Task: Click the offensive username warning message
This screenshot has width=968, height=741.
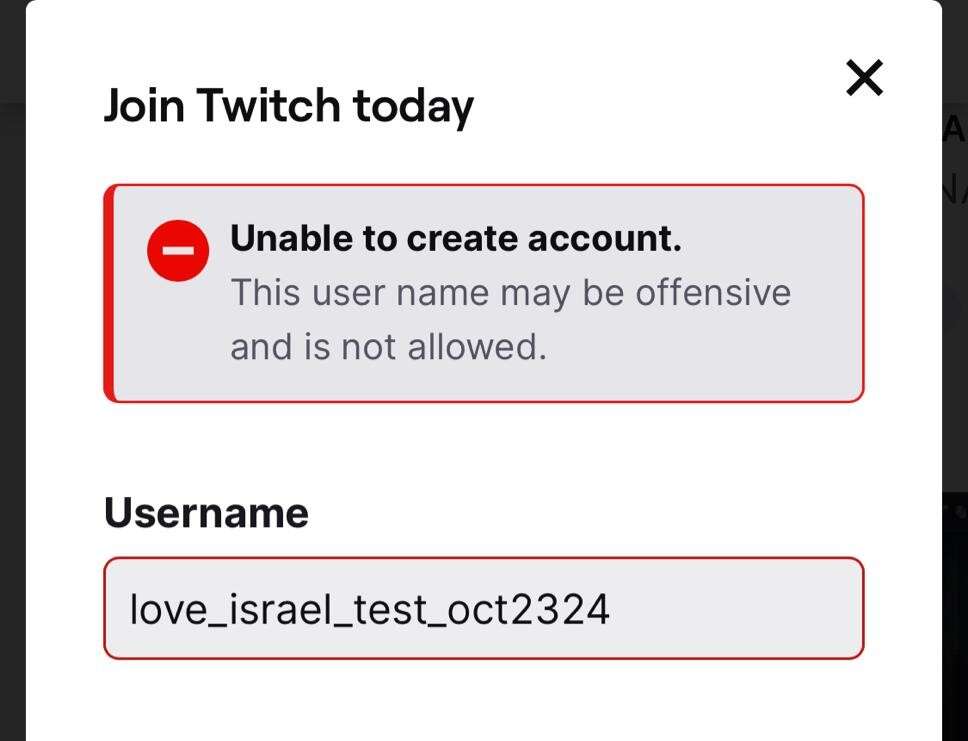Action: [x=510, y=318]
